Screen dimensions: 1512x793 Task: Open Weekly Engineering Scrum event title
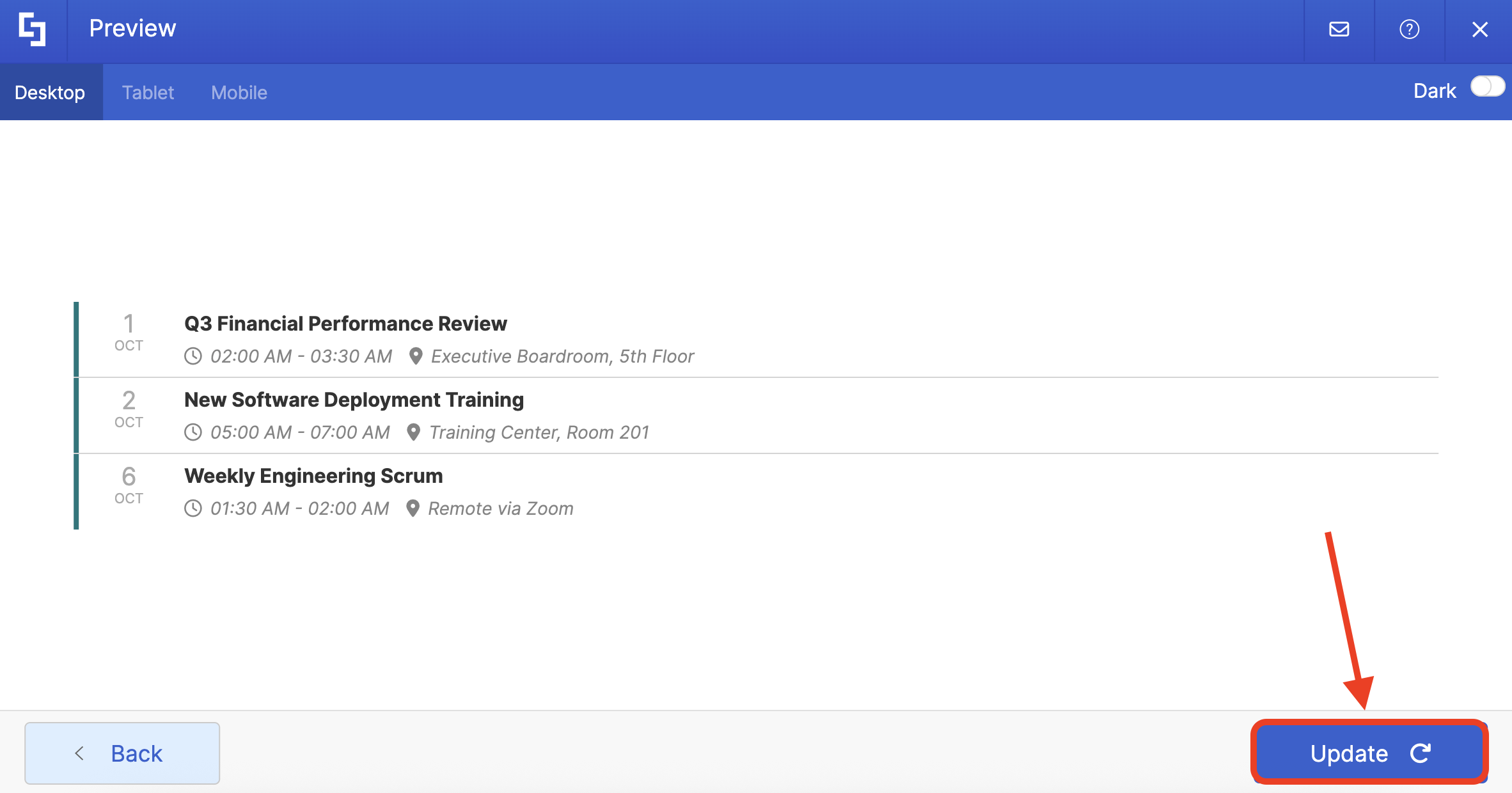pyautogui.click(x=313, y=476)
